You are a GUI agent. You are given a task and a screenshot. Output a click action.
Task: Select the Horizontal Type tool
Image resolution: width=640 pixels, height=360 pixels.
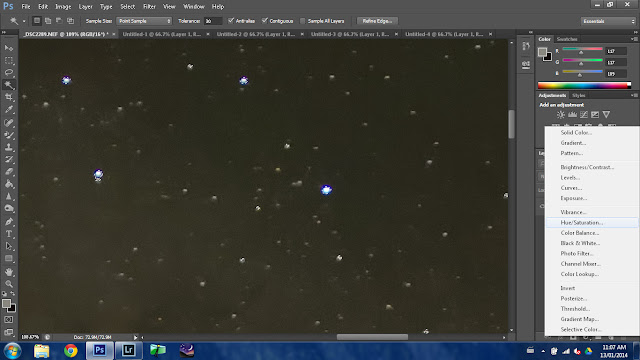[x=9, y=234]
